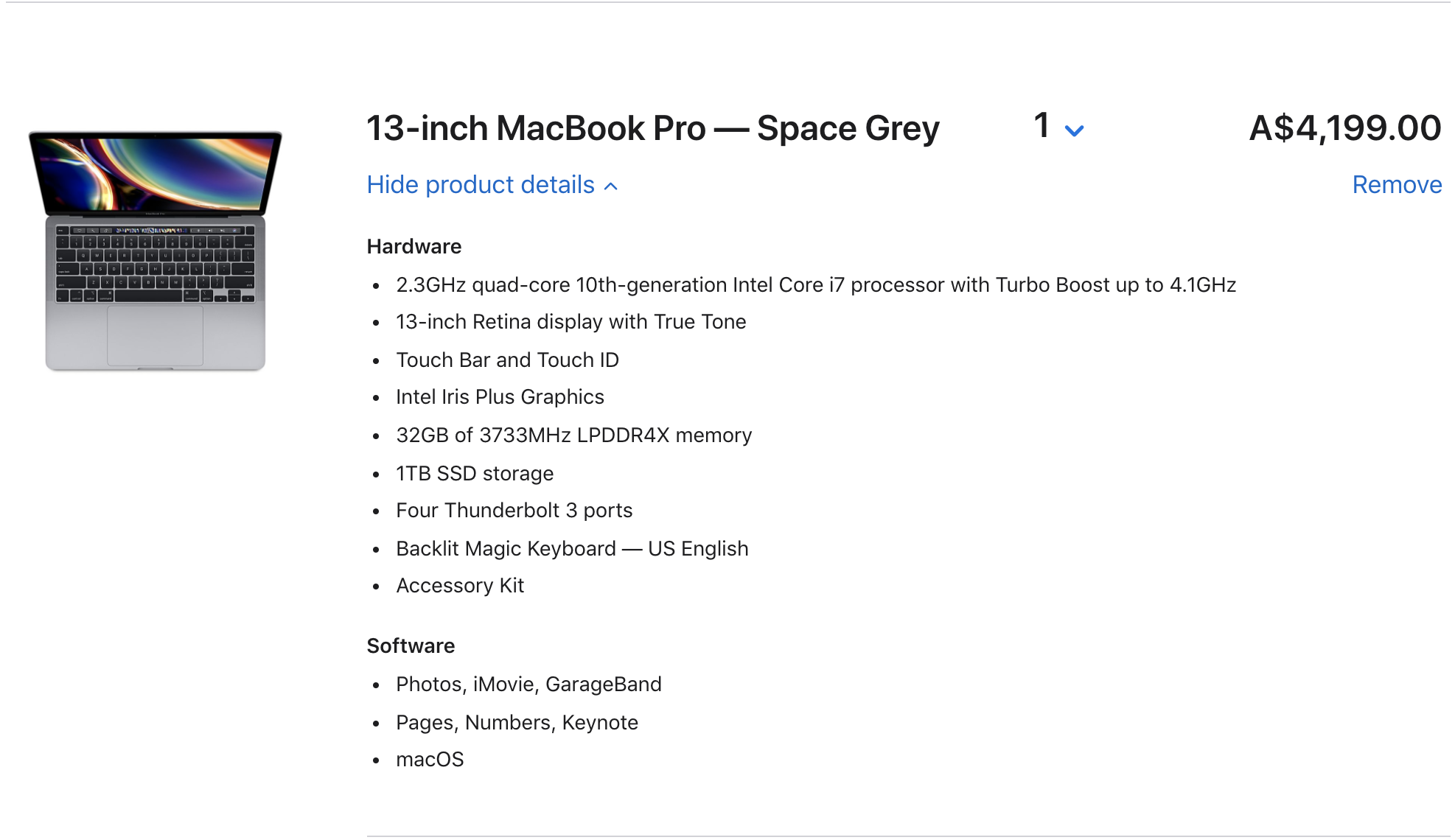This screenshot has width=1455, height=840.
Task: Click the Touch Bar and Touch ID item
Action: tap(507, 360)
